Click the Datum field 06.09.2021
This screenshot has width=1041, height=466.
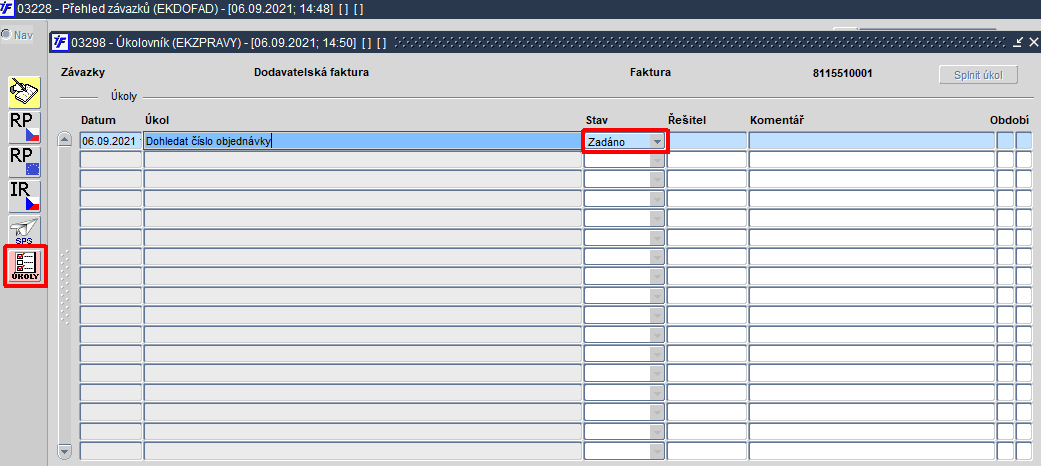pyautogui.click(x=110, y=141)
